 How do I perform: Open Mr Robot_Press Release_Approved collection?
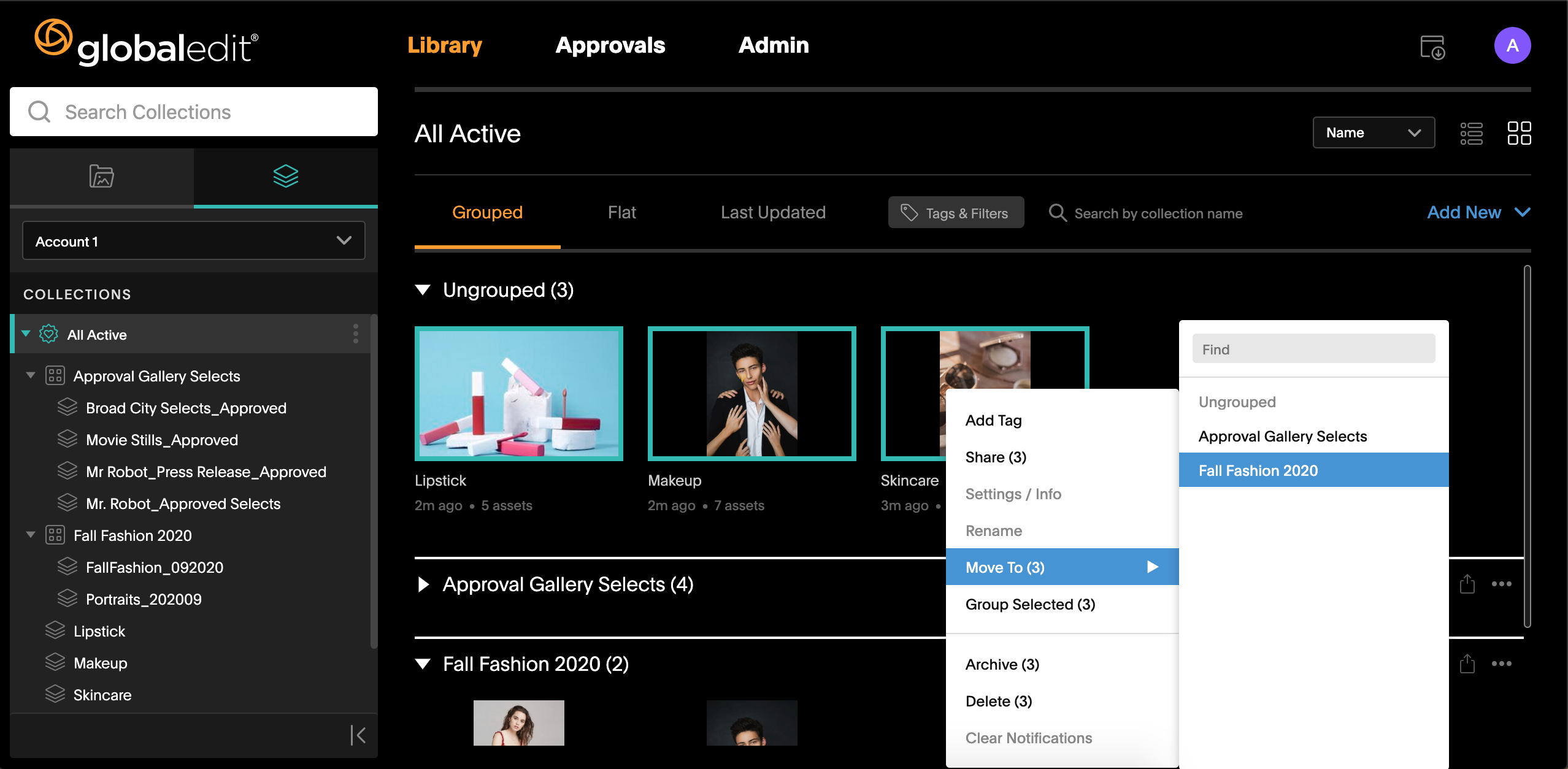pos(206,472)
